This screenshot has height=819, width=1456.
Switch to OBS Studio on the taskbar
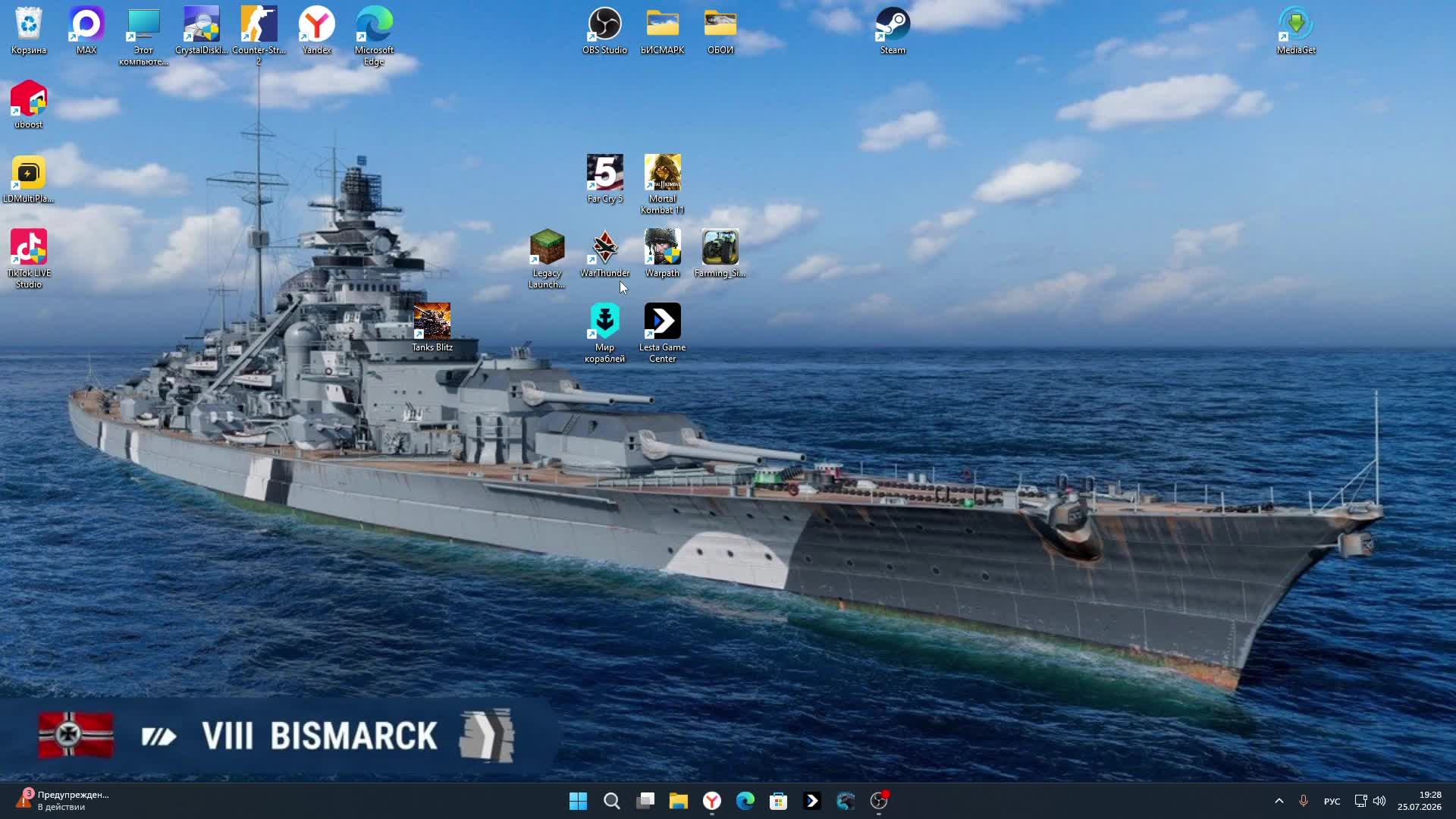(879, 801)
